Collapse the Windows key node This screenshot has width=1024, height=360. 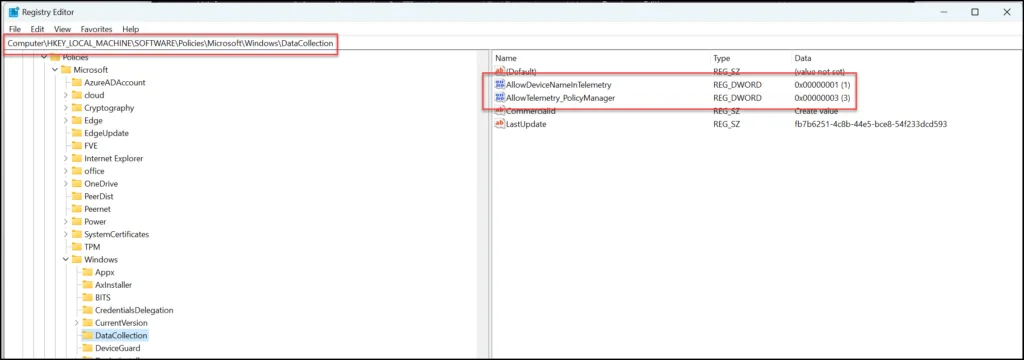point(65,259)
